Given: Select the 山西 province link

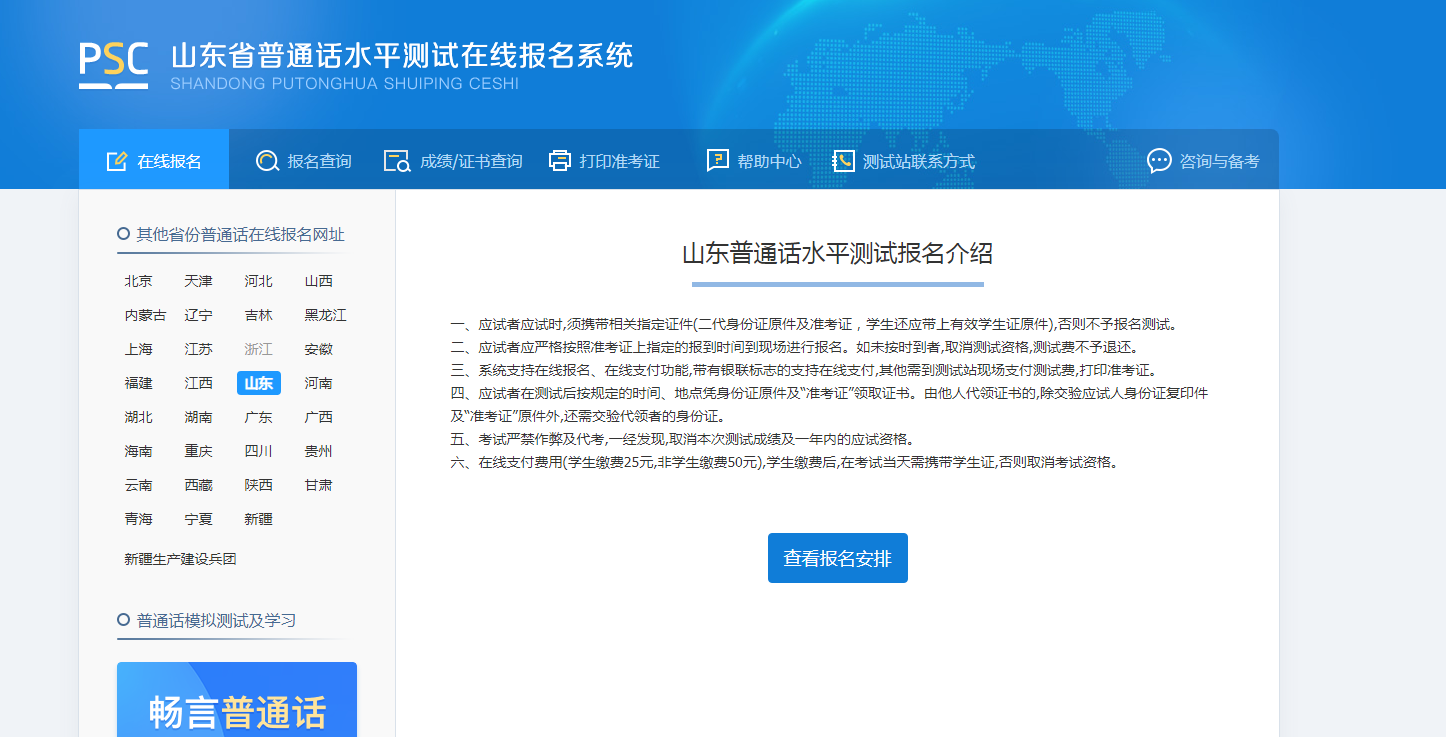Looking at the screenshot, I should point(319,281).
